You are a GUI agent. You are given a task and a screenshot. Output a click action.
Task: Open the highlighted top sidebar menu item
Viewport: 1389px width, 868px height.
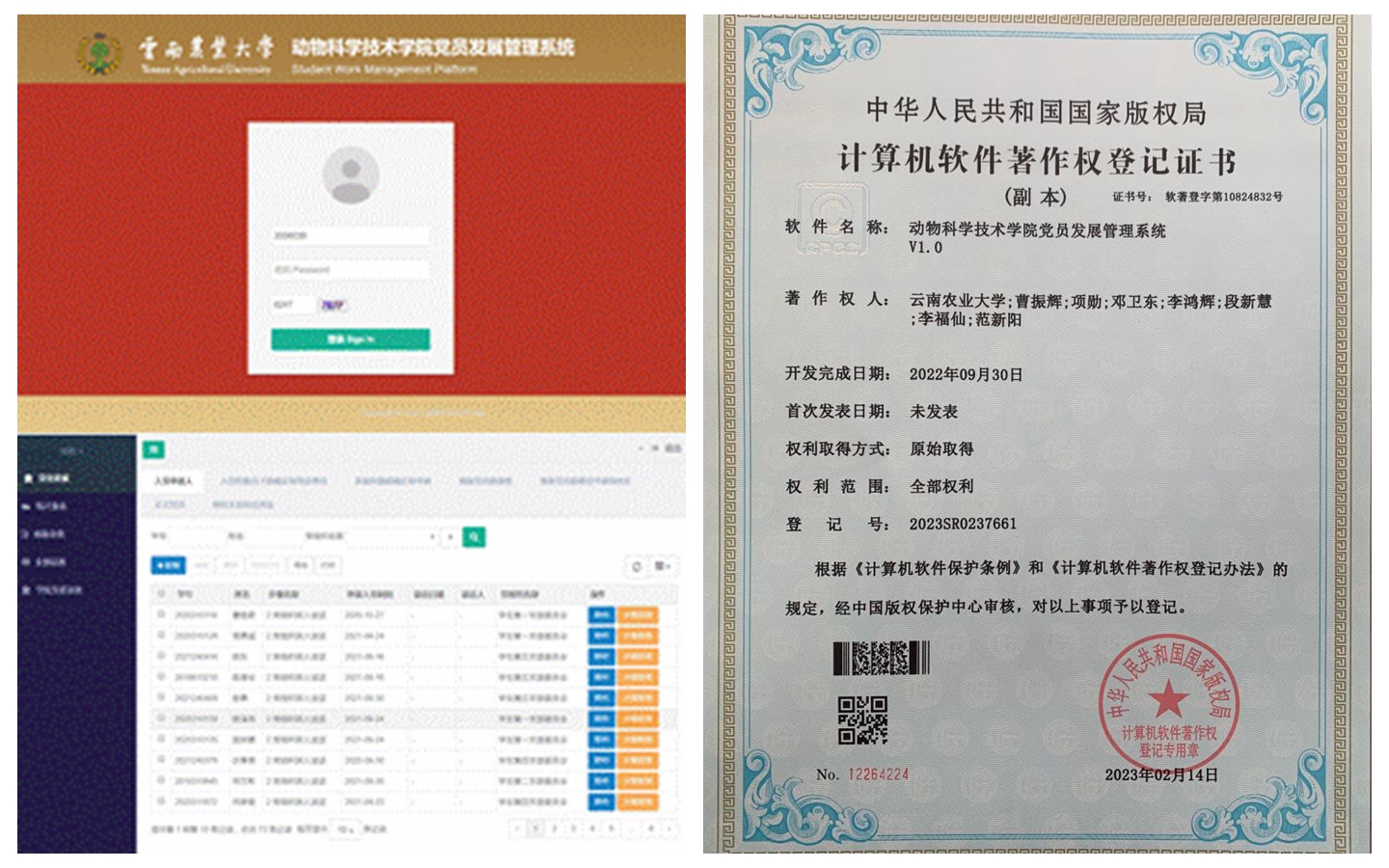[76, 478]
